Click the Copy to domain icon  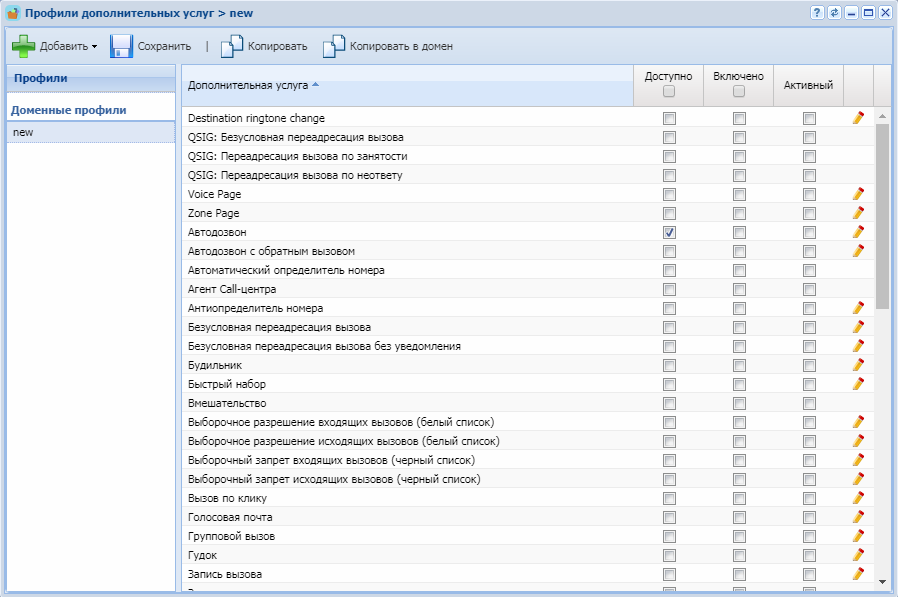(334, 46)
